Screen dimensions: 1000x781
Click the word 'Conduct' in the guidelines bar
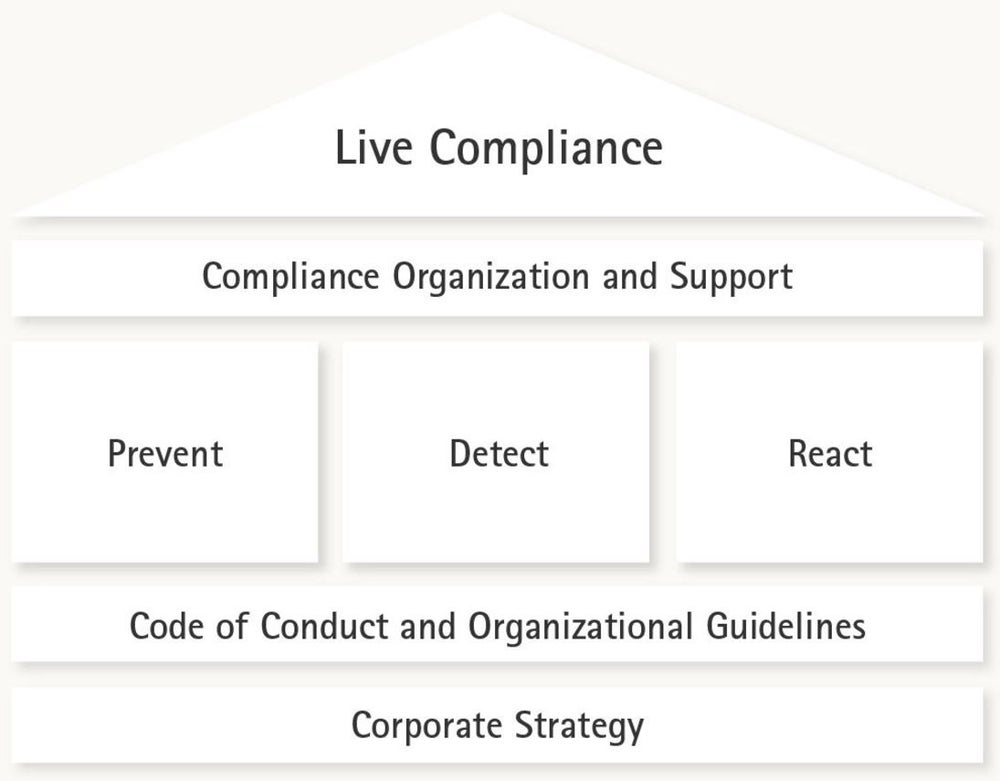[x=325, y=625]
